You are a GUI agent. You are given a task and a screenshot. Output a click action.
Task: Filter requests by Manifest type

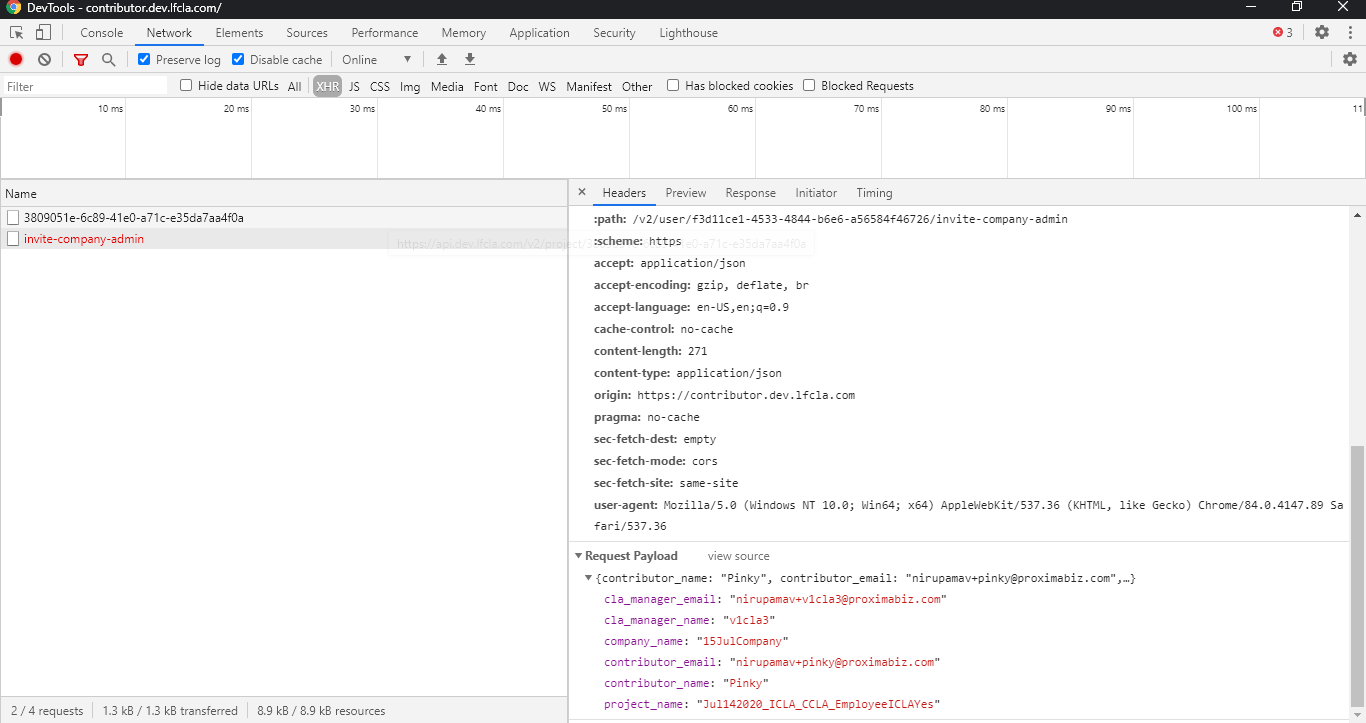click(x=589, y=86)
